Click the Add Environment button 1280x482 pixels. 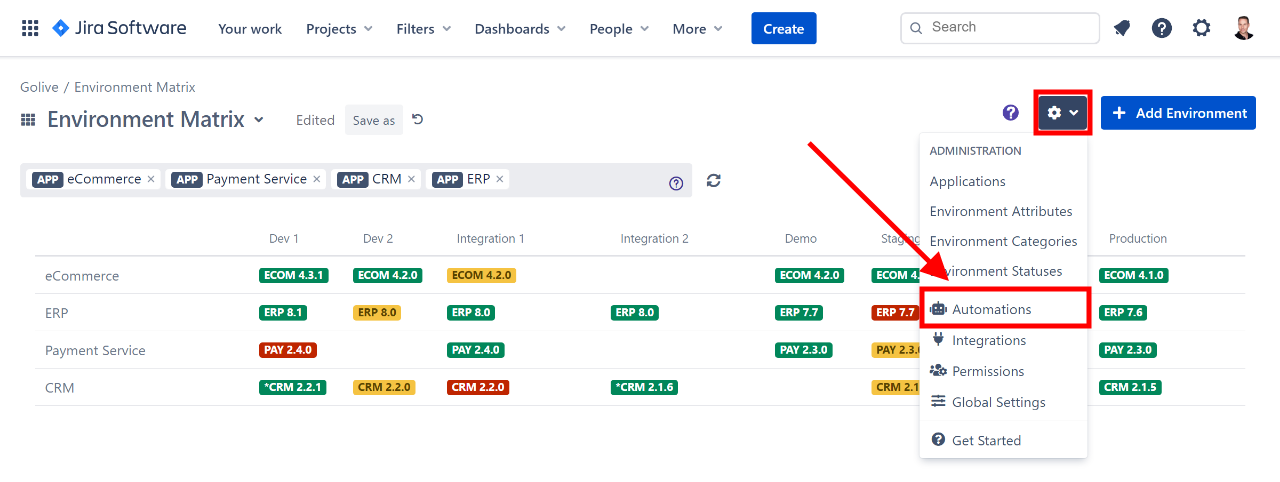point(1178,113)
